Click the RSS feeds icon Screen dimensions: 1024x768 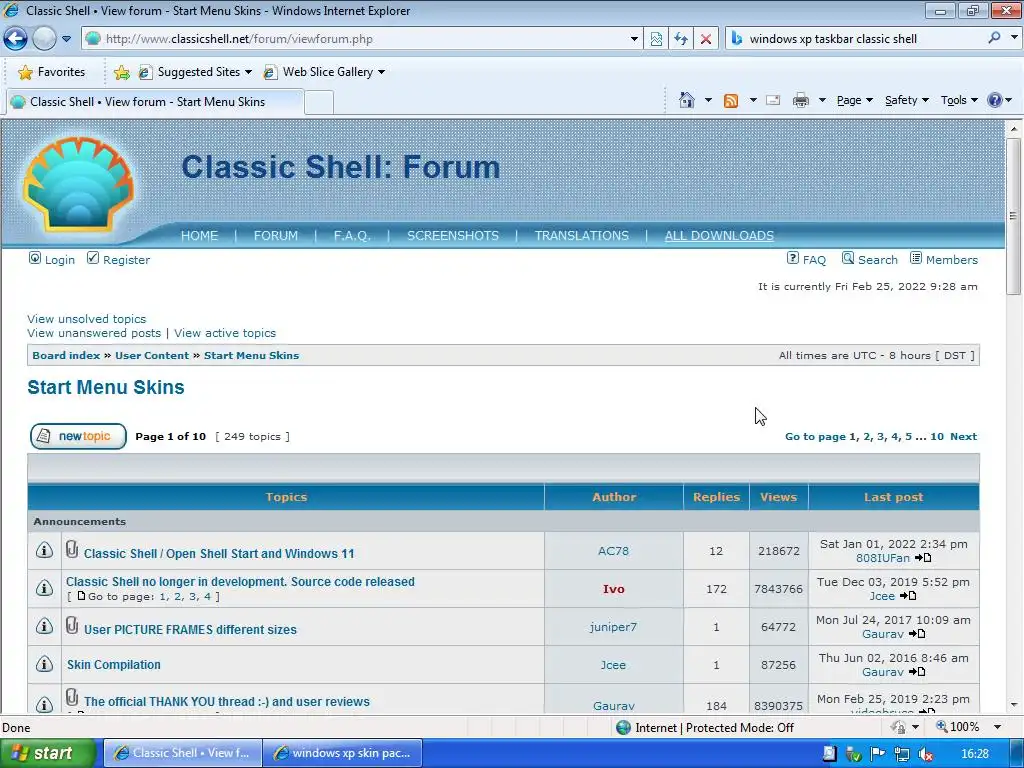pos(731,100)
